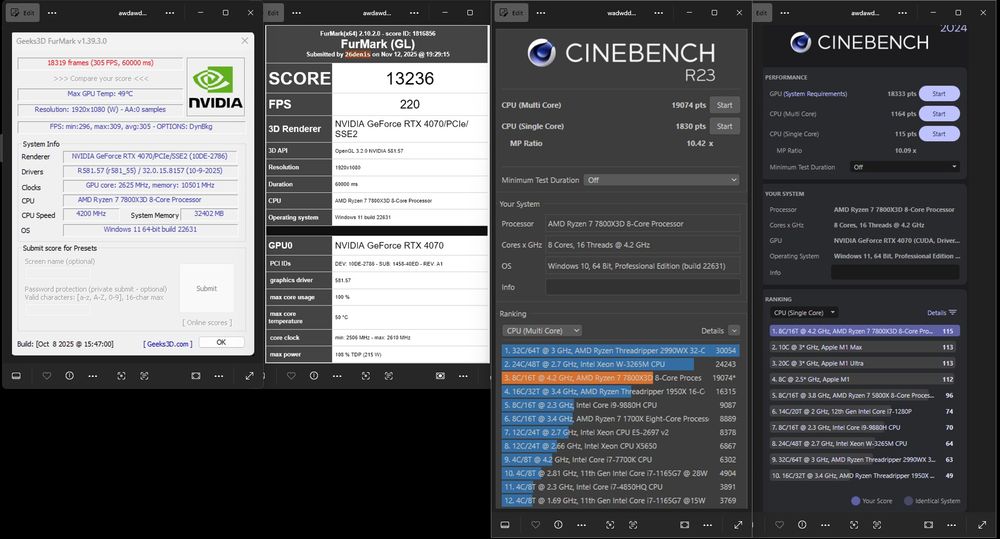Click the Submit button in FurMark dialog
The height and width of the screenshot is (539, 1000).
tap(207, 288)
